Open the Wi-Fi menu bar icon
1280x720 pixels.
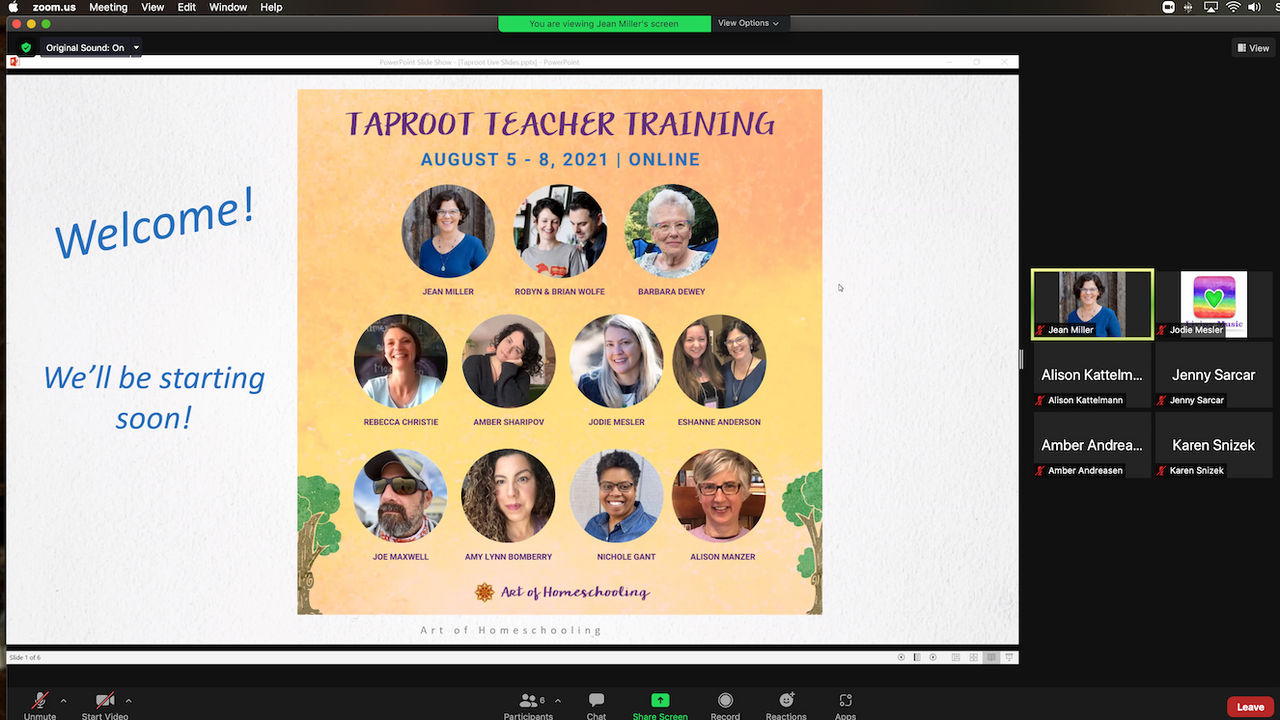pyautogui.click(x=1233, y=7)
